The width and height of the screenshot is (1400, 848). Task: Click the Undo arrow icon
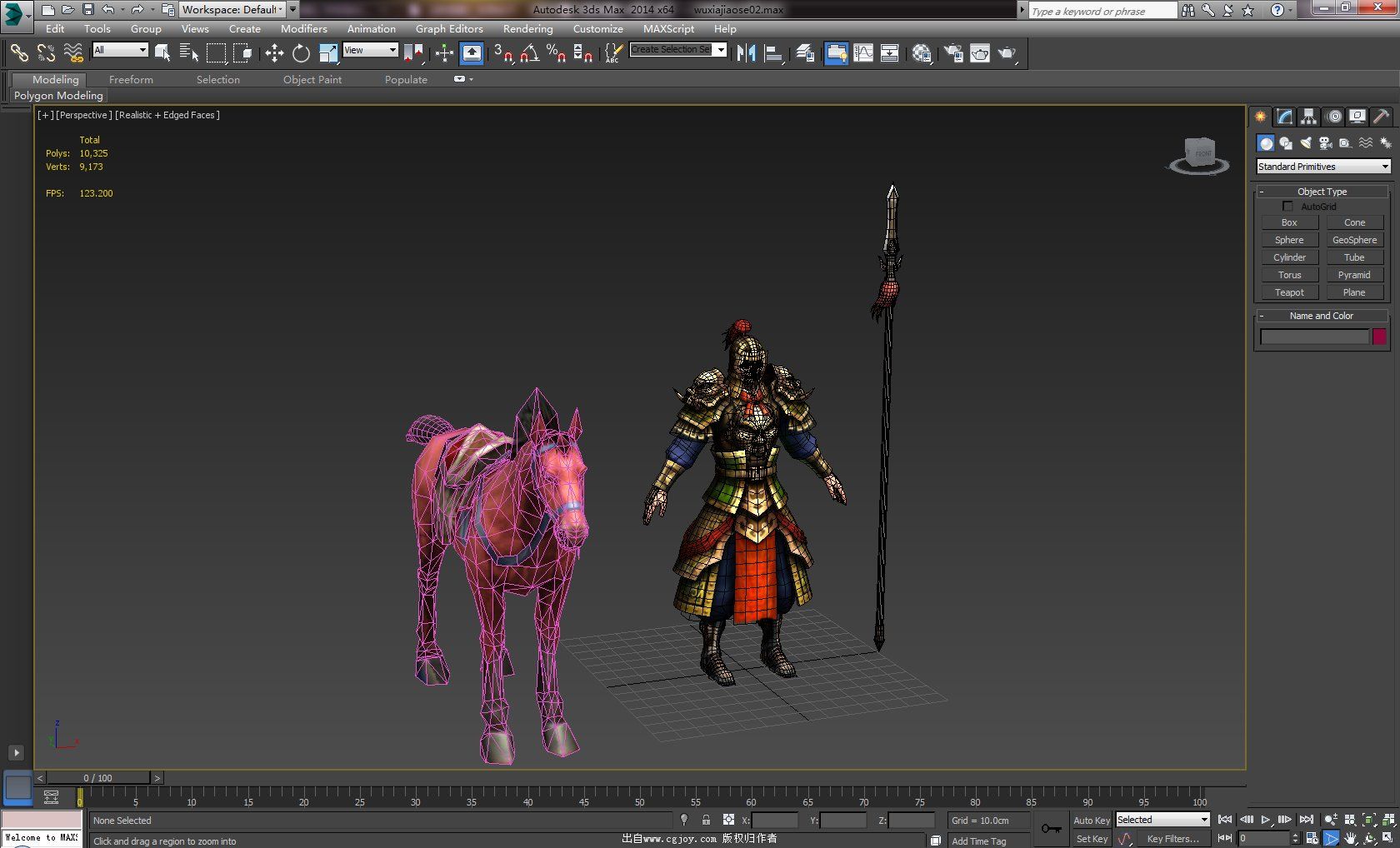pos(107,10)
